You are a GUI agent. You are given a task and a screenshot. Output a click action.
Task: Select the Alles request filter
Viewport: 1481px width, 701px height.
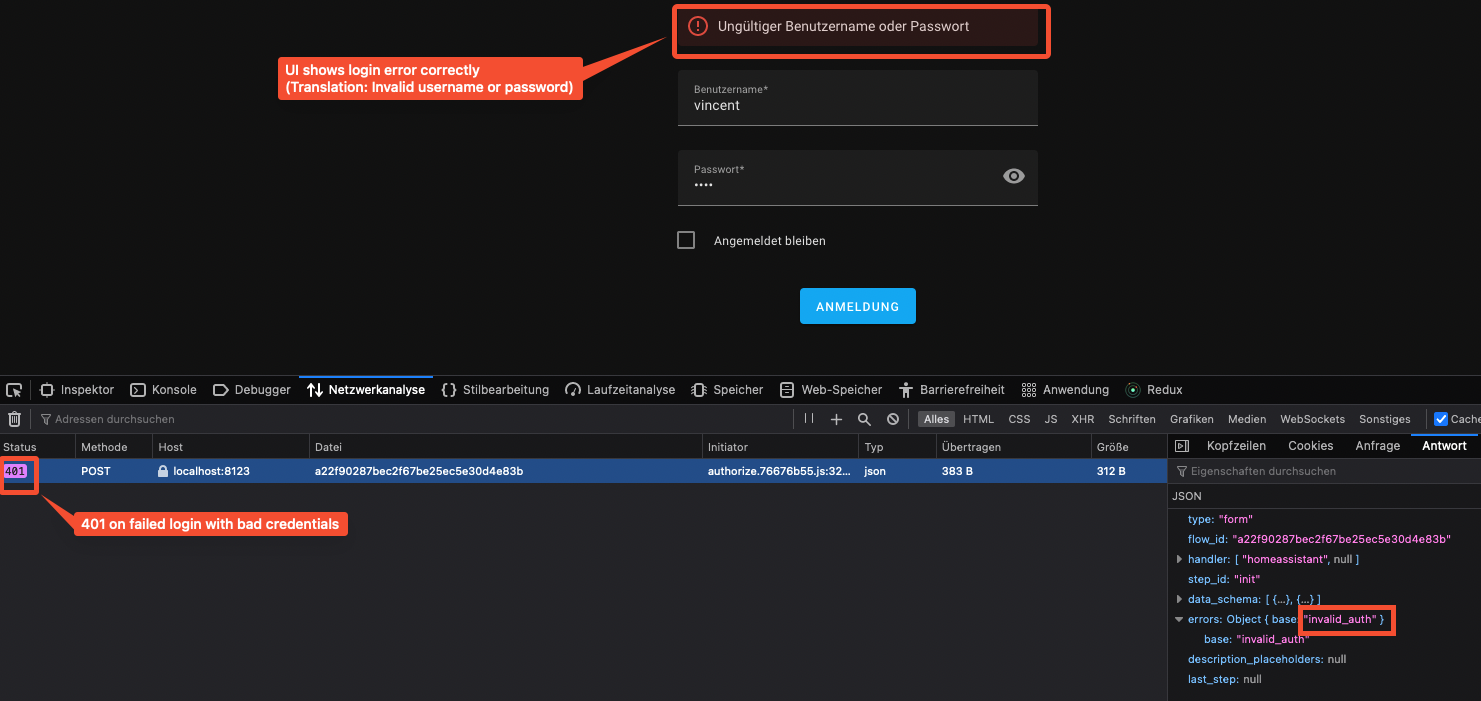(937, 419)
